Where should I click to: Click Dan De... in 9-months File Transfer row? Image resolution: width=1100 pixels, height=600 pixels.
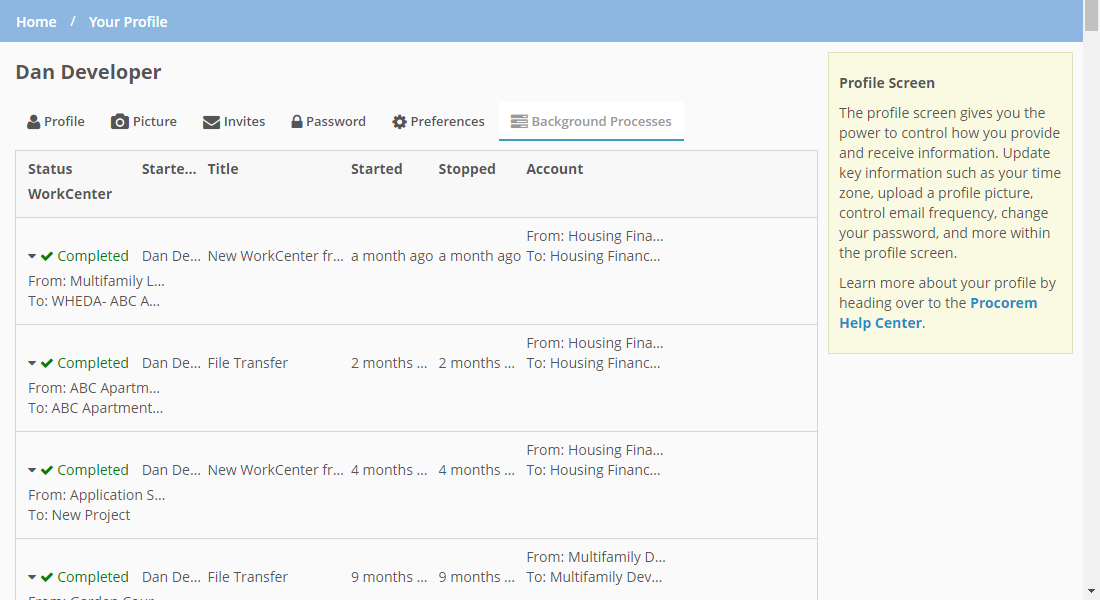coord(171,578)
